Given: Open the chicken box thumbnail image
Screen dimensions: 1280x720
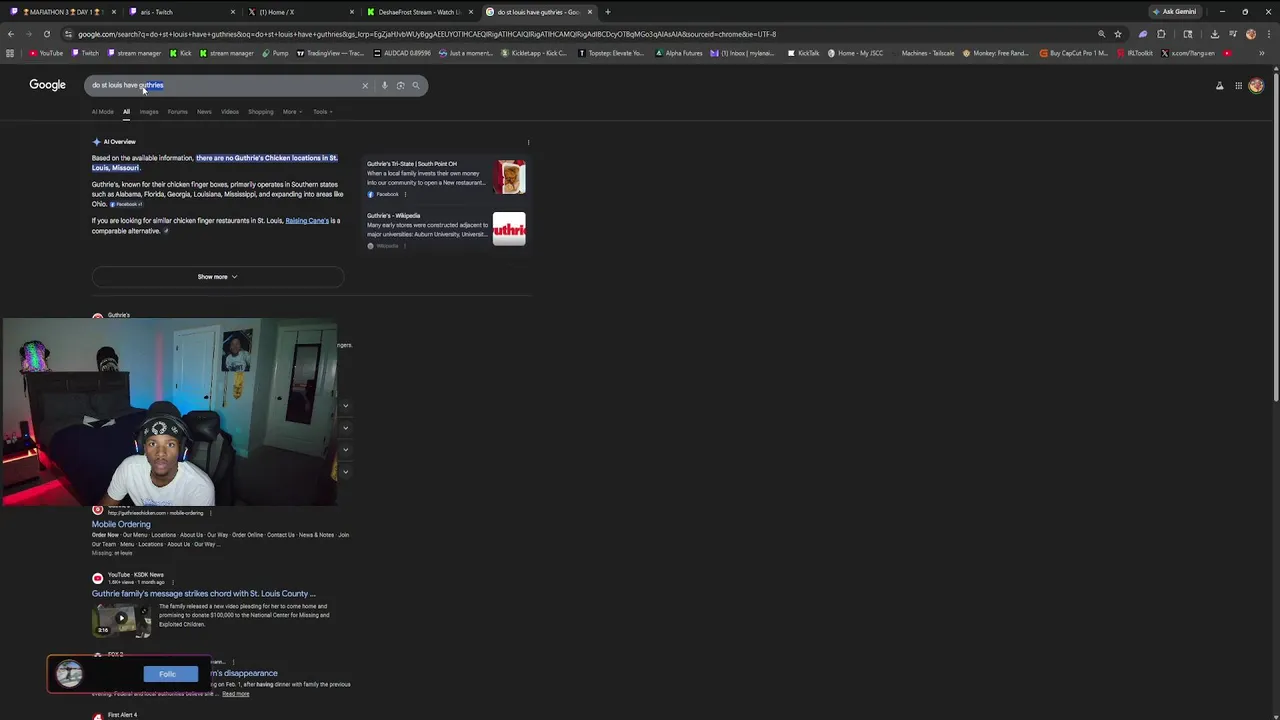Looking at the screenshot, I should (x=509, y=178).
